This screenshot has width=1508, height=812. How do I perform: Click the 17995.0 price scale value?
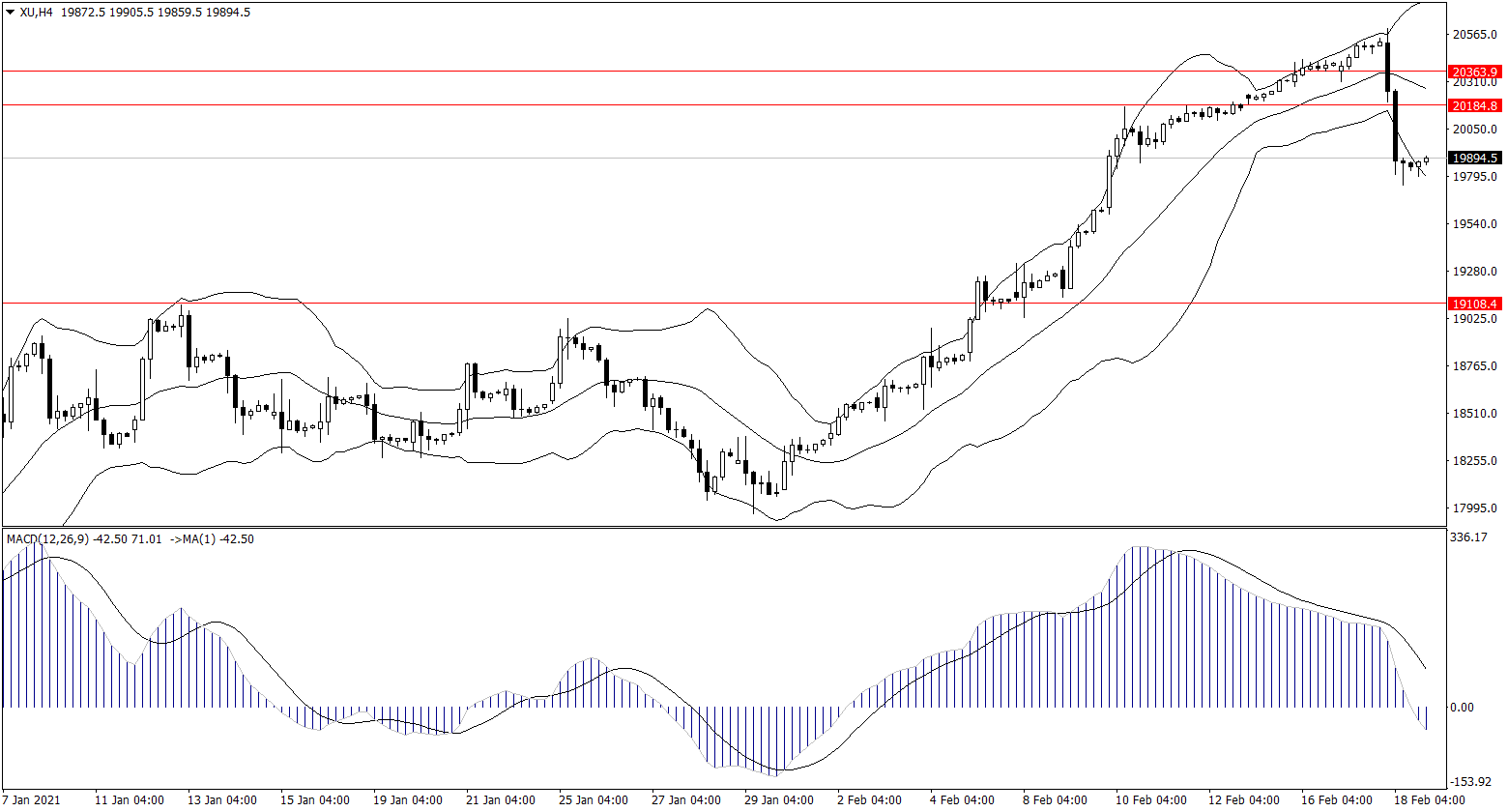[x=1474, y=508]
